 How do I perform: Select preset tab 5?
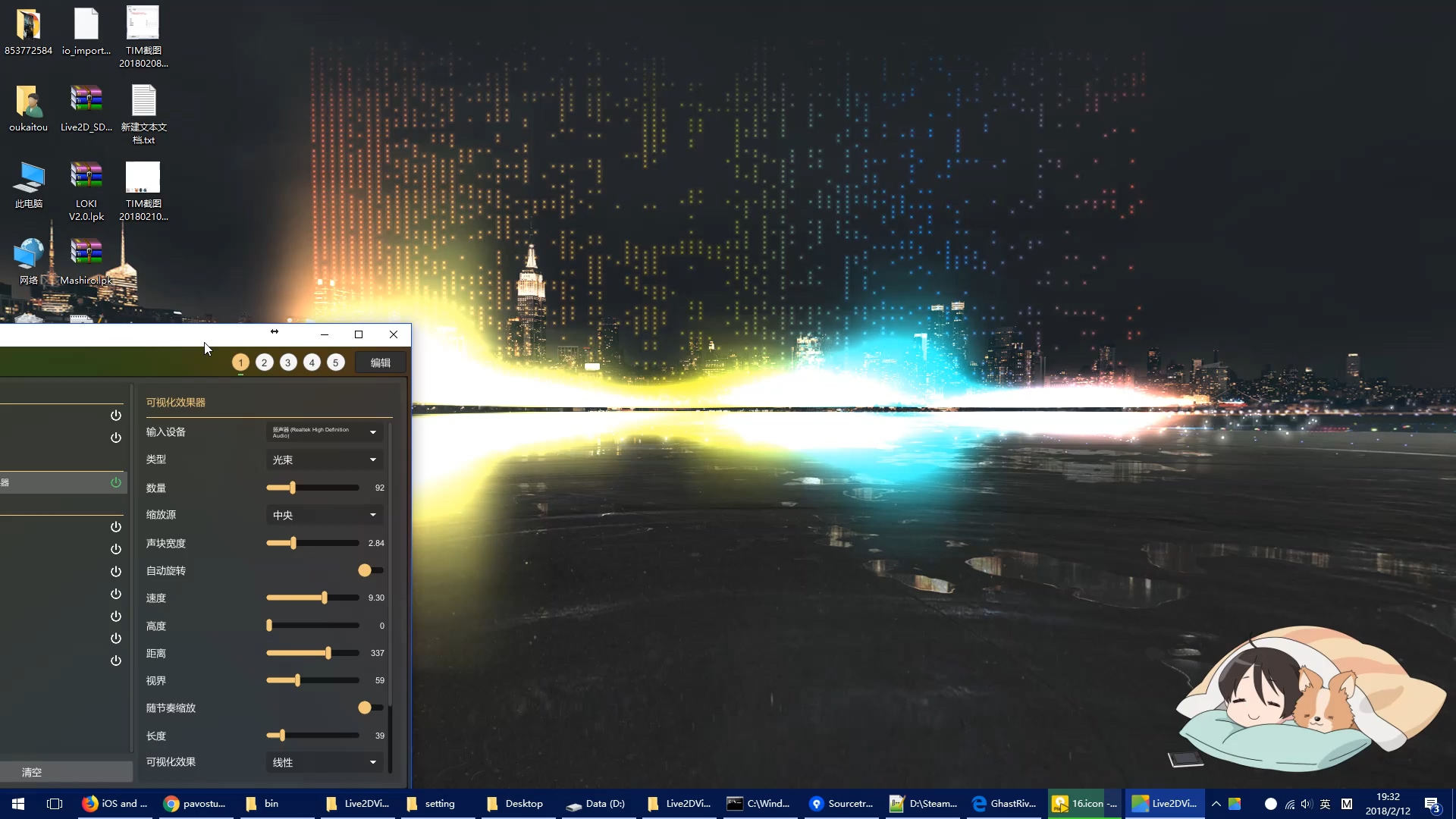[x=336, y=362]
